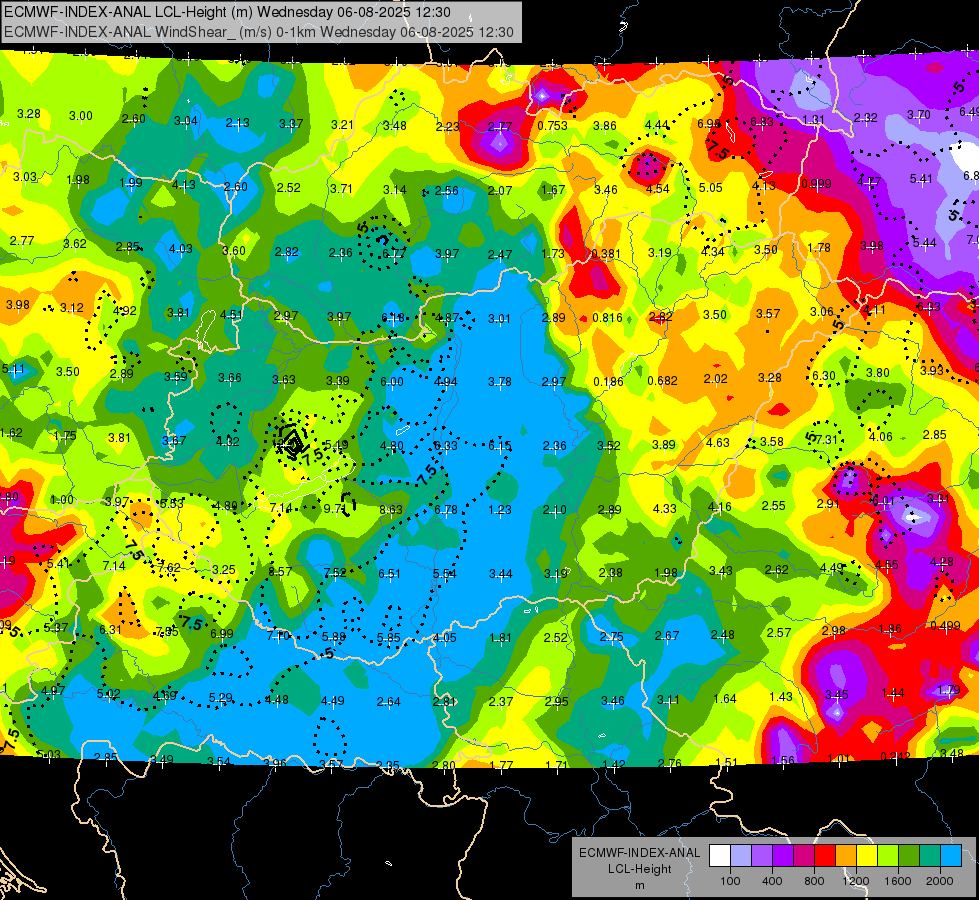Screen dimensions: 979x900
Task: Click the grid point value '3.00'
Action: click(x=81, y=116)
